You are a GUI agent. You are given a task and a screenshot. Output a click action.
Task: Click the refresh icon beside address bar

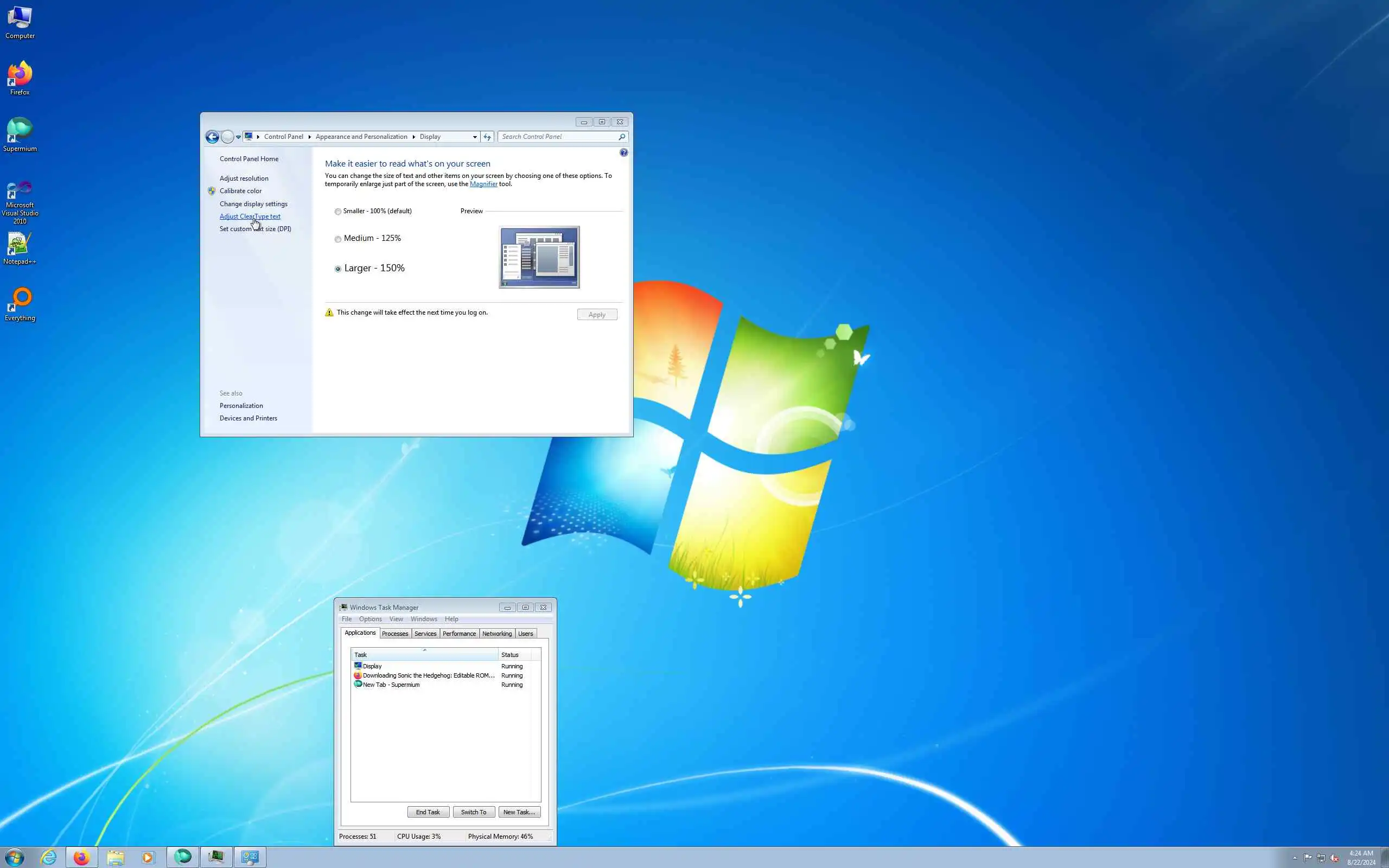487,137
